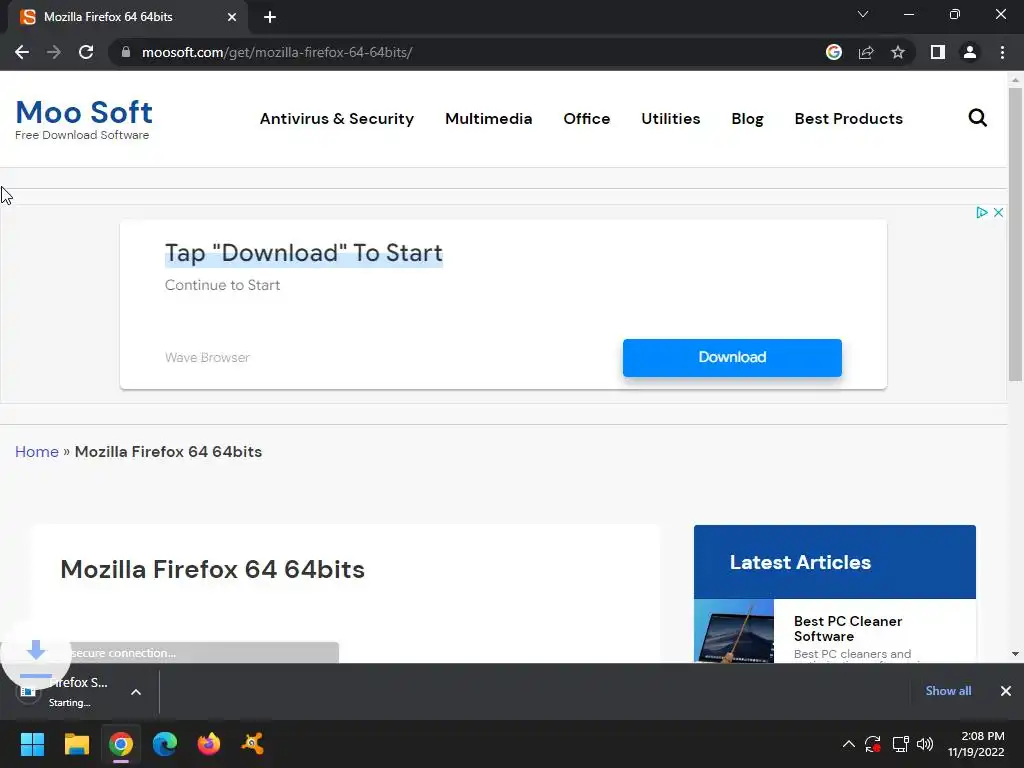Click the Tap "Download" To Start headline
The height and width of the screenshot is (768, 1024).
tap(304, 253)
